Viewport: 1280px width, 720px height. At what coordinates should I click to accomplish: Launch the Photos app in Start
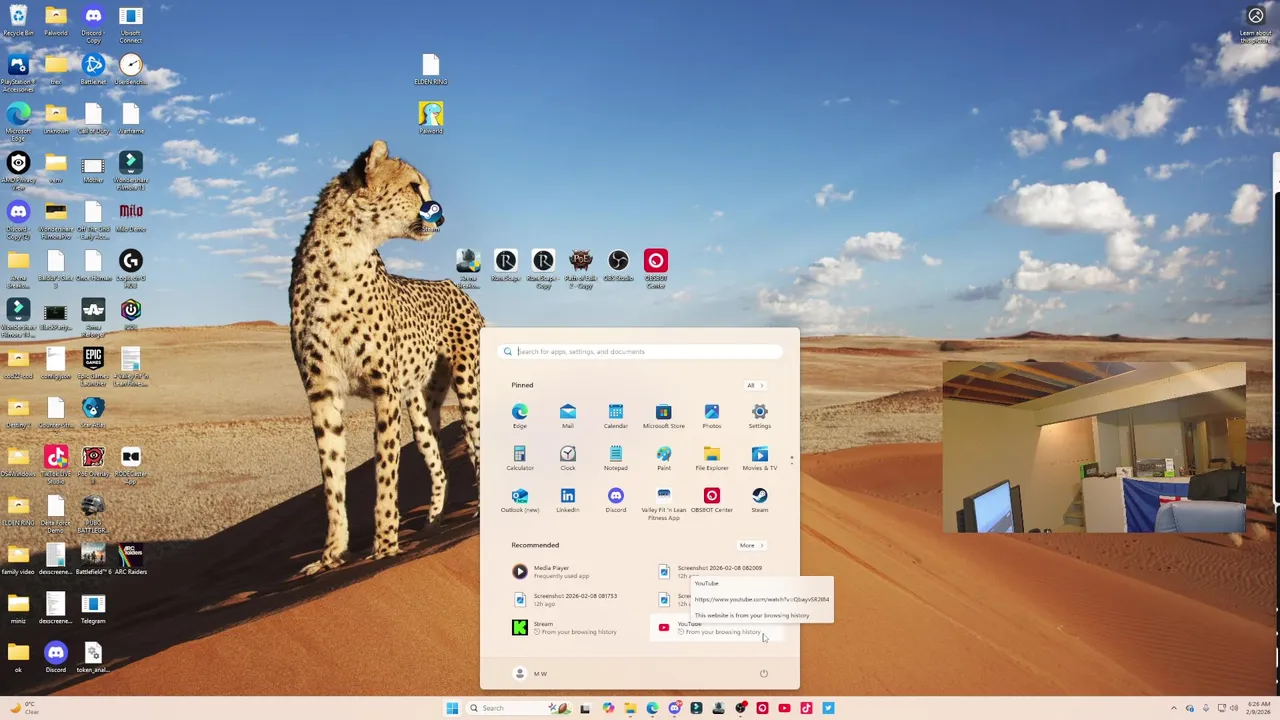click(711, 416)
